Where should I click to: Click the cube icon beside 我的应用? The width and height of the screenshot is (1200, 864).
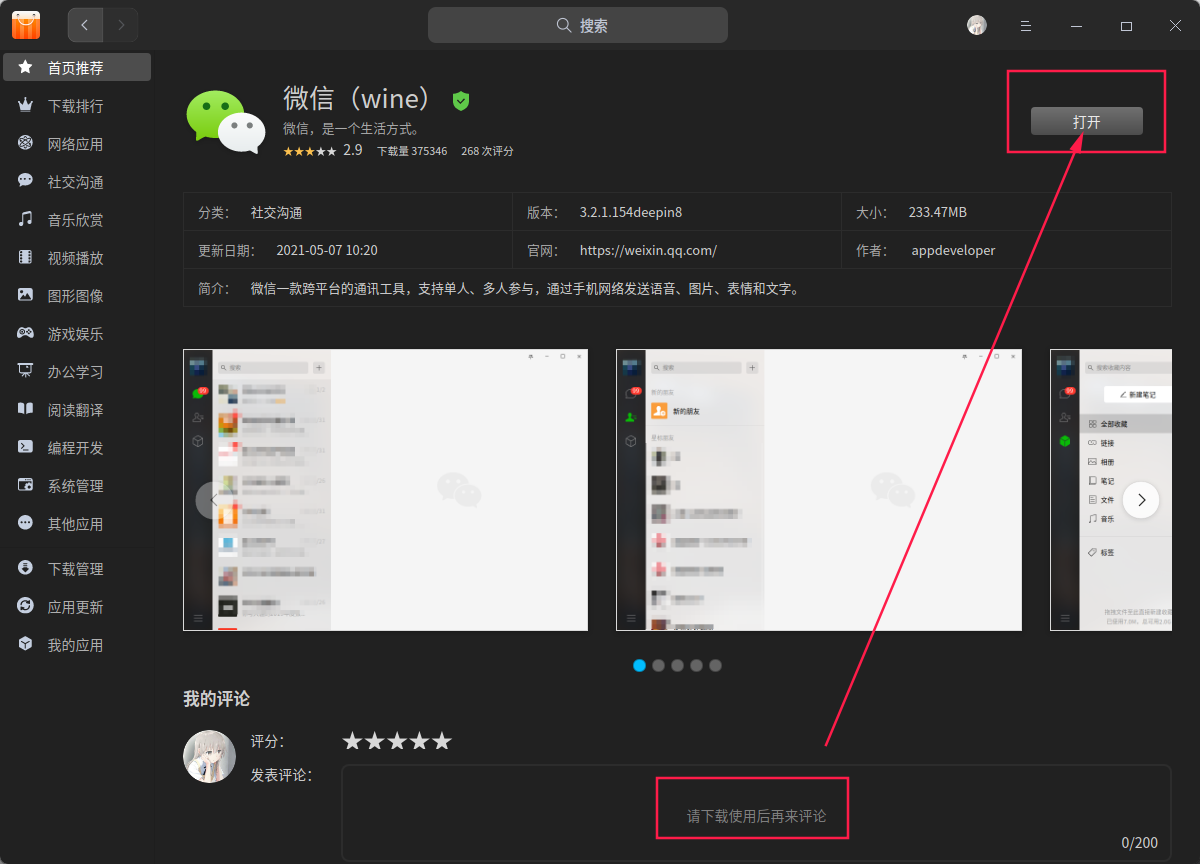coord(25,644)
